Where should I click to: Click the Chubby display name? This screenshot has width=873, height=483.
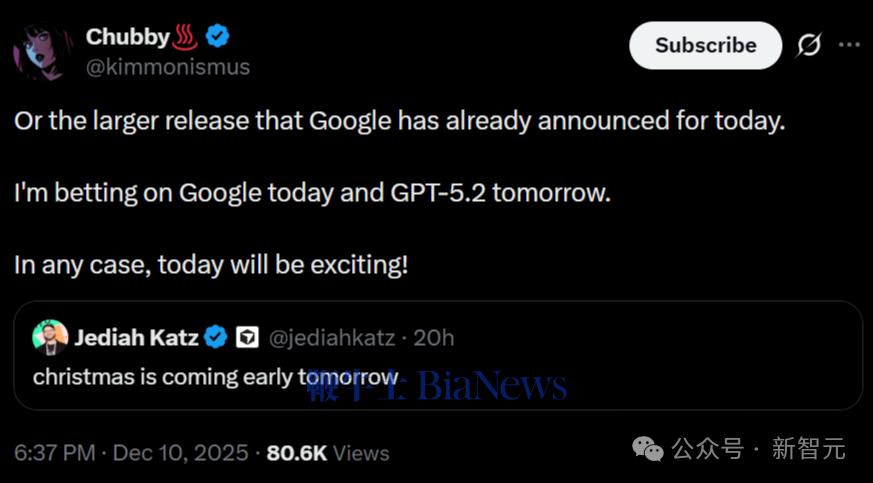tap(126, 37)
